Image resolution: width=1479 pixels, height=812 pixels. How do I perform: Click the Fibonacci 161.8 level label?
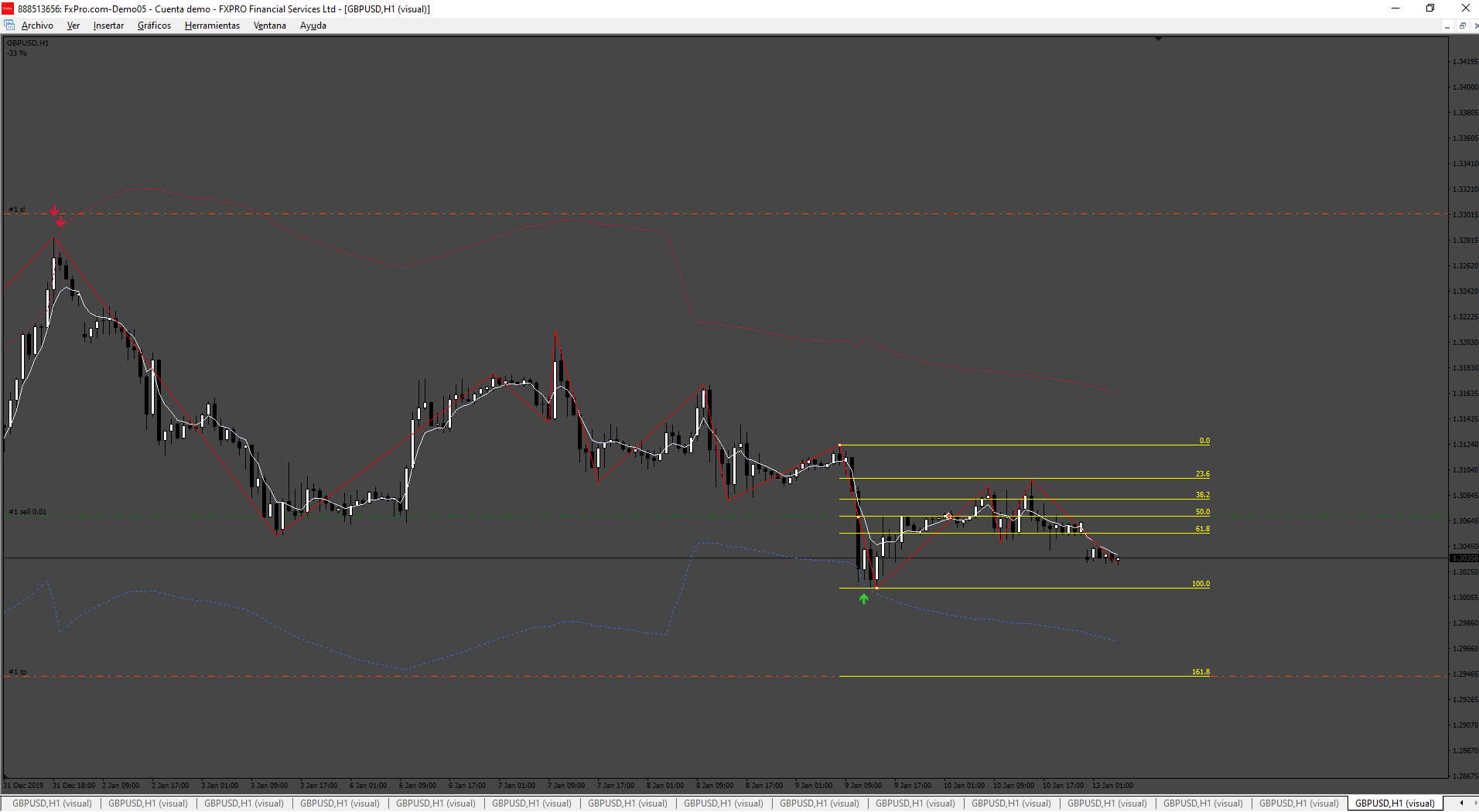click(1201, 672)
